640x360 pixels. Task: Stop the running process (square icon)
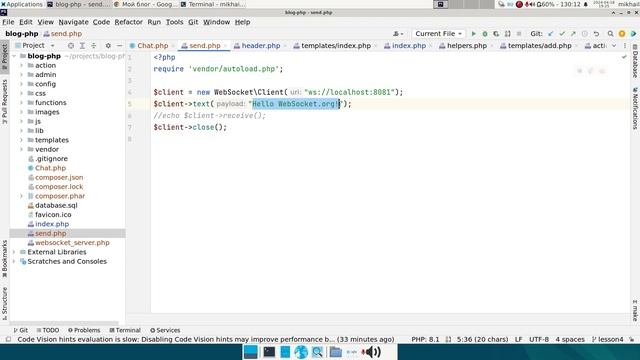point(519,34)
